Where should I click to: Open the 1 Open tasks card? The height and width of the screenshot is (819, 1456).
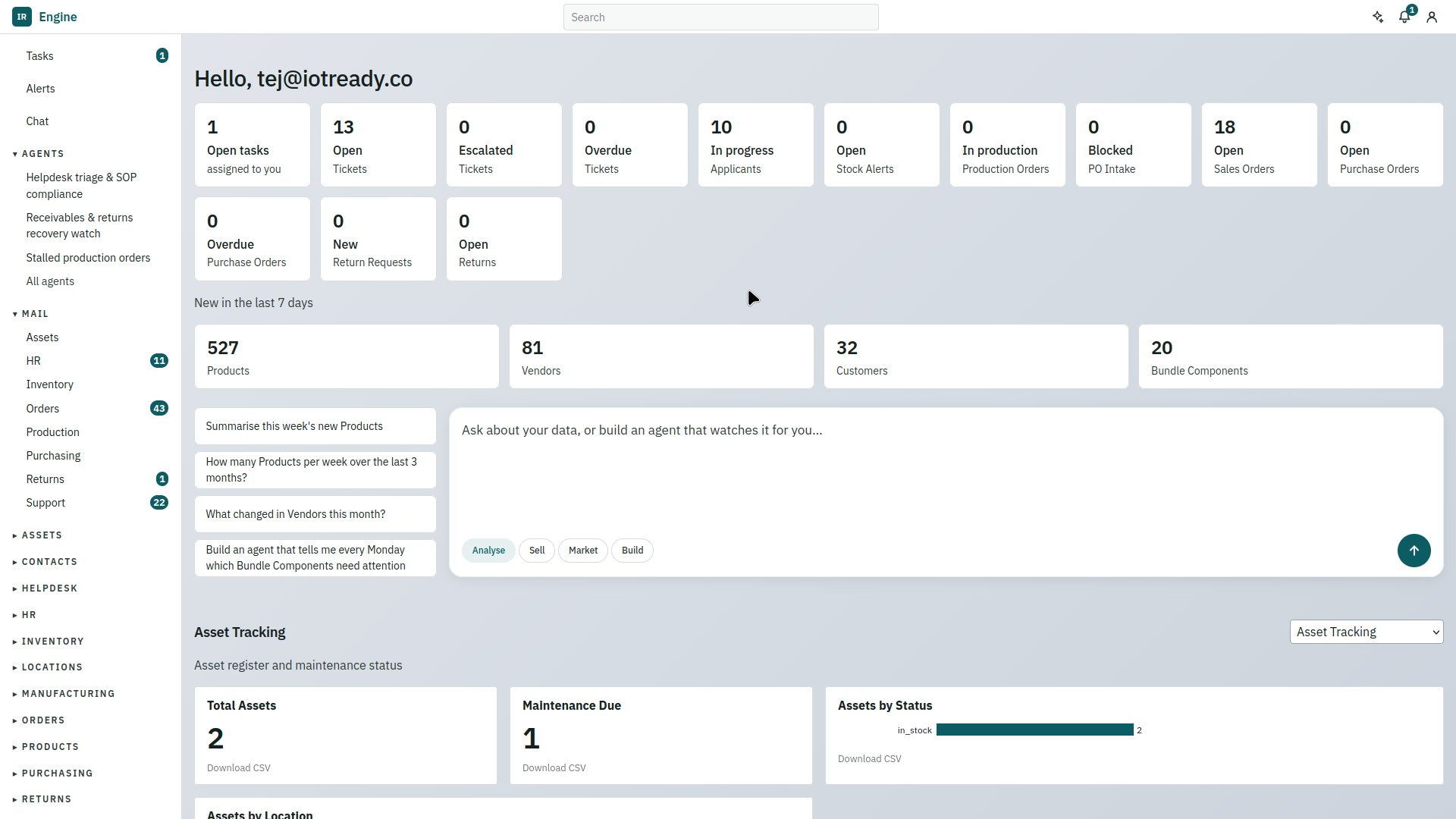(252, 145)
